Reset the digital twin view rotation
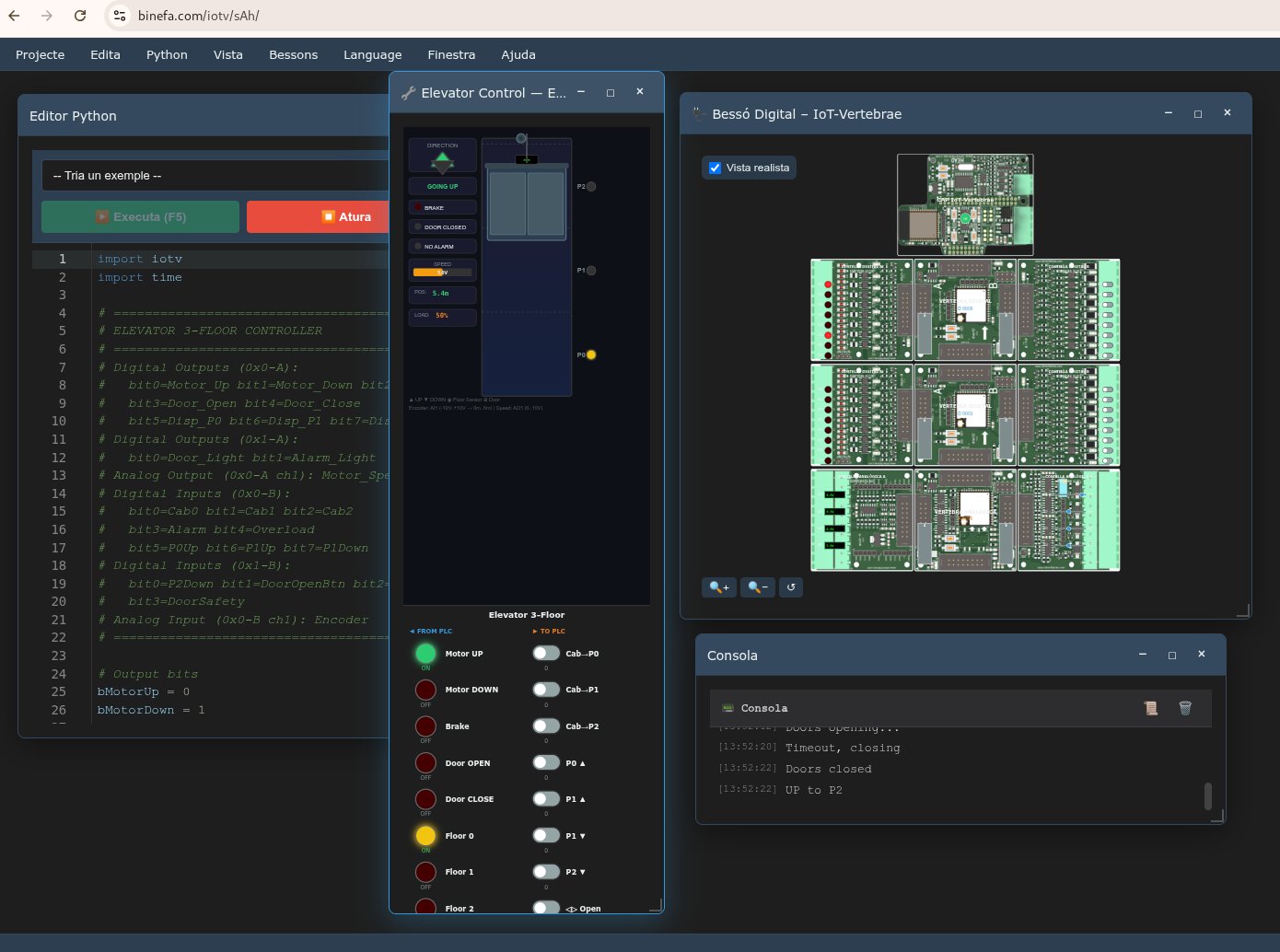The width and height of the screenshot is (1280, 952). (x=791, y=587)
